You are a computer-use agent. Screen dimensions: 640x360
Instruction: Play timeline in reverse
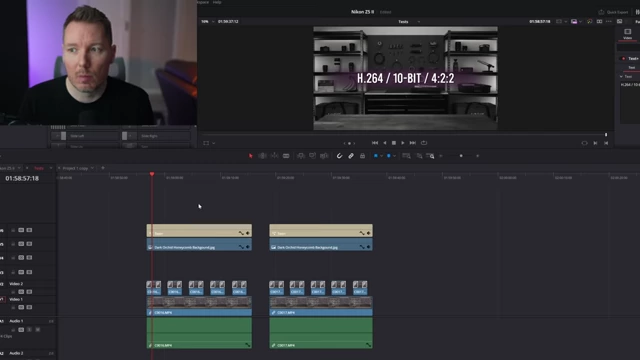(x=384, y=143)
